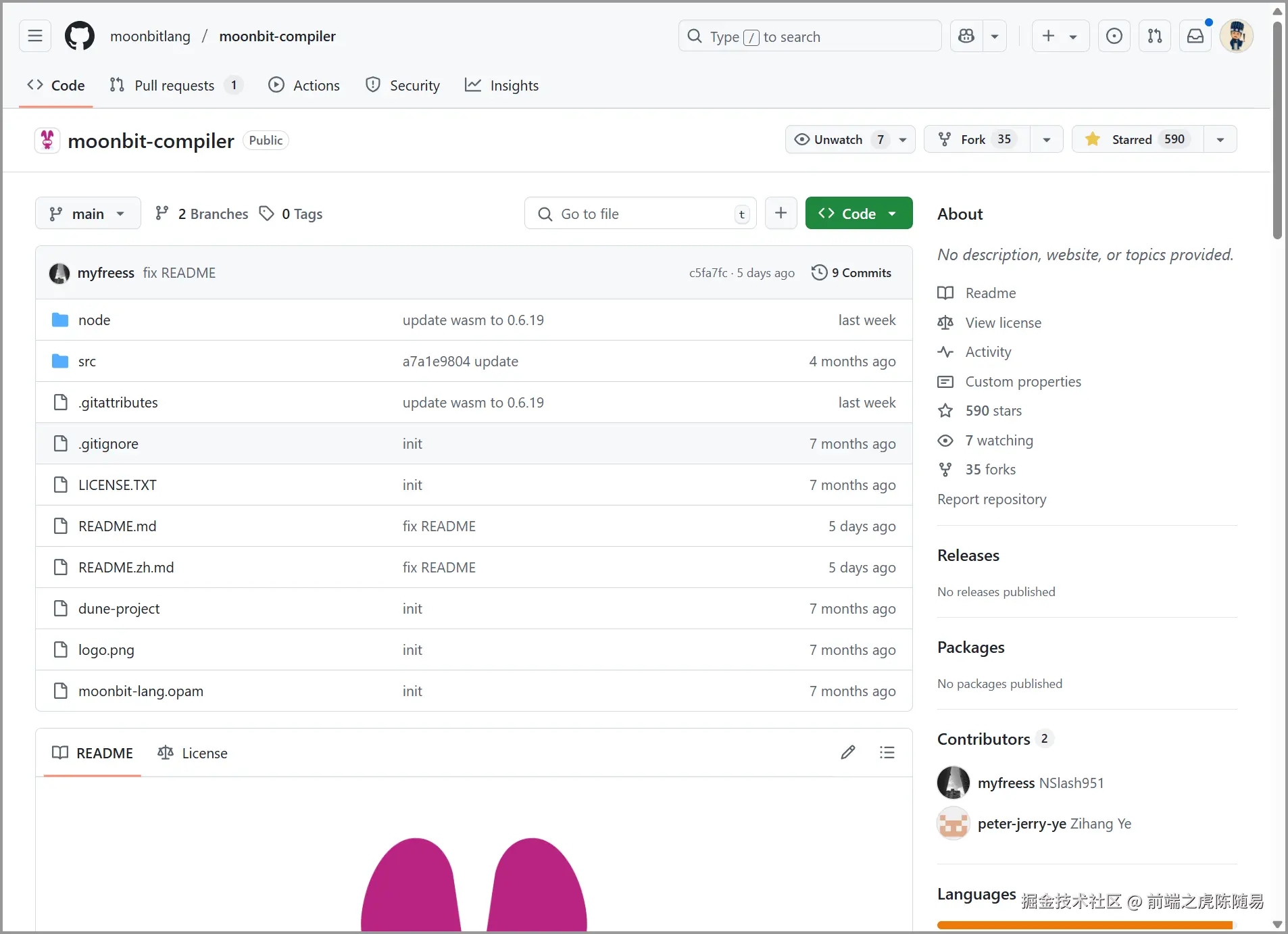Click the add file plus button

click(x=781, y=214)
